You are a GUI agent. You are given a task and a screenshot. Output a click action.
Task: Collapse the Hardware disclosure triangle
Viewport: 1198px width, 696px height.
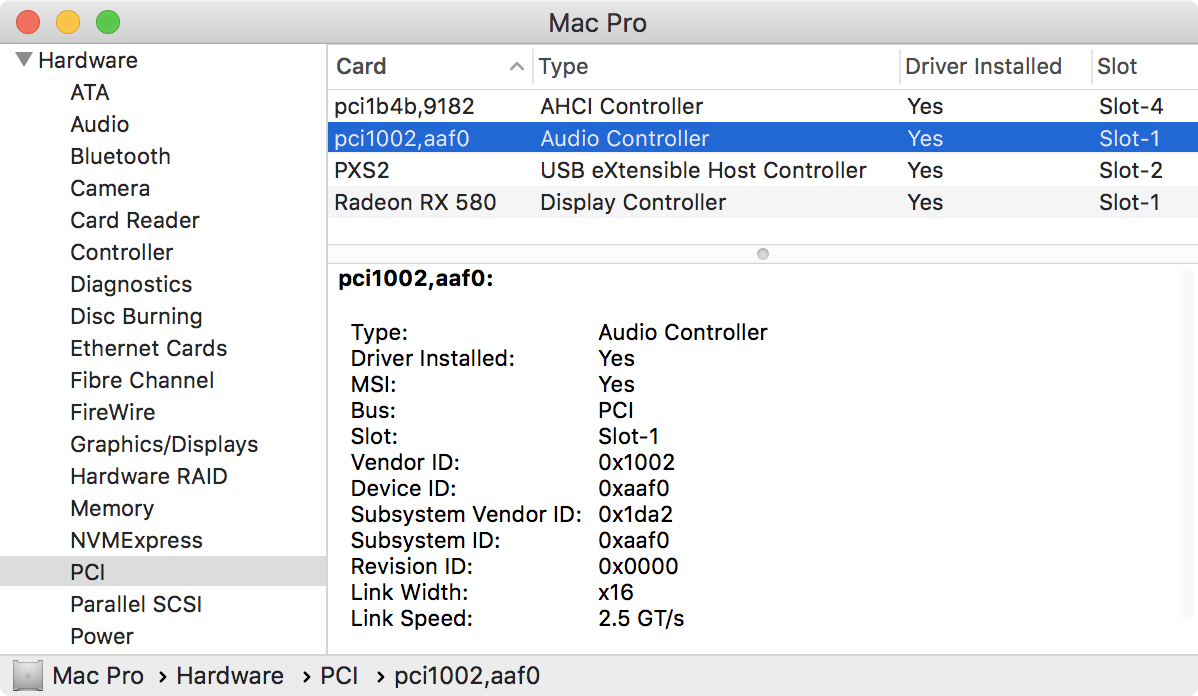(x=24, y=60)
